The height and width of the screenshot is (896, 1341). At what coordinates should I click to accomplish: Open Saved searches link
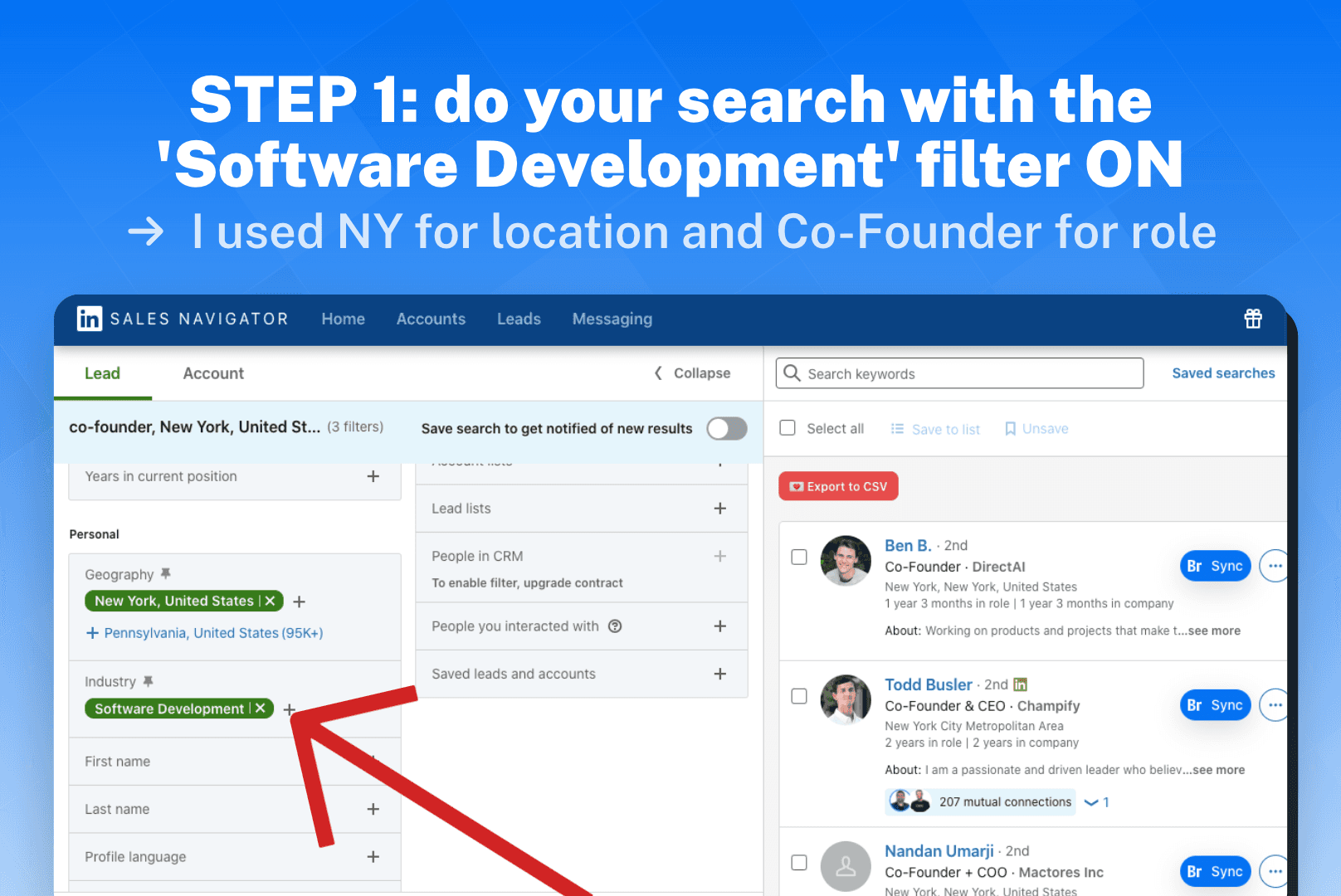(1223, 373)
